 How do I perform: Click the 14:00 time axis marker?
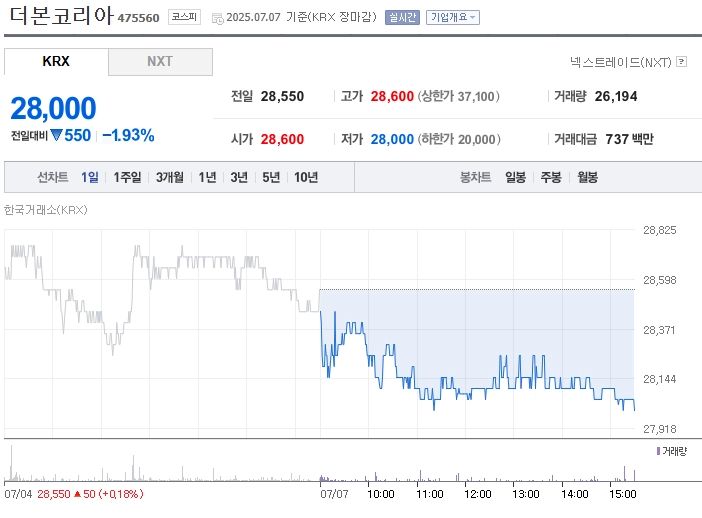(574, 494)
